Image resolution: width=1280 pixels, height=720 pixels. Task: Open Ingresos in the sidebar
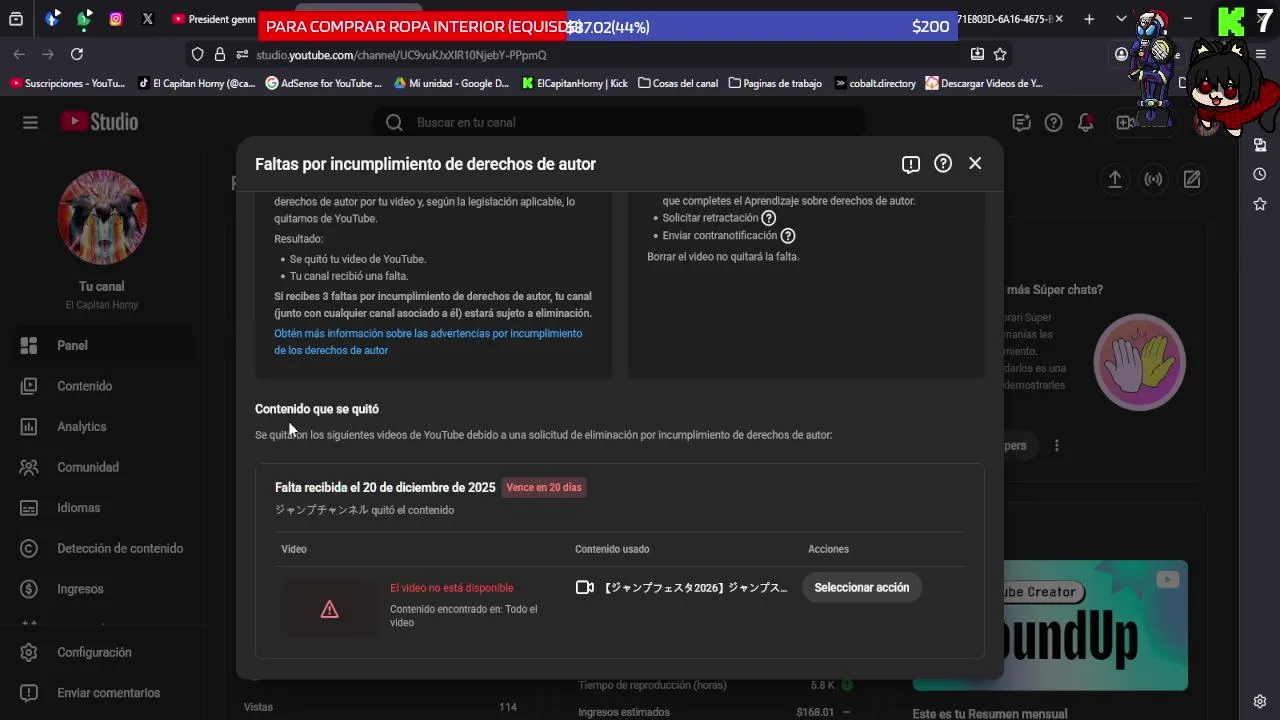[x=102, y=589]
